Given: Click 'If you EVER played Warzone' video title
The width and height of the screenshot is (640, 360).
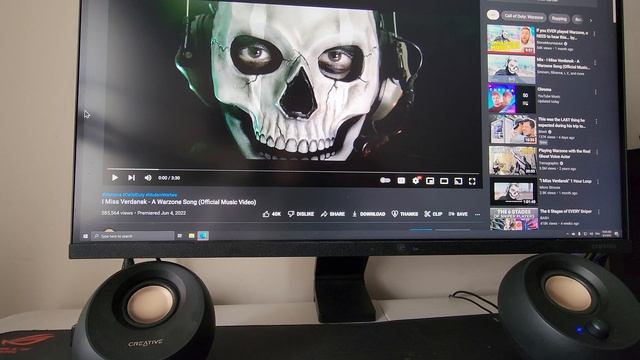Looking at the screenshot, I should [562, 34].
